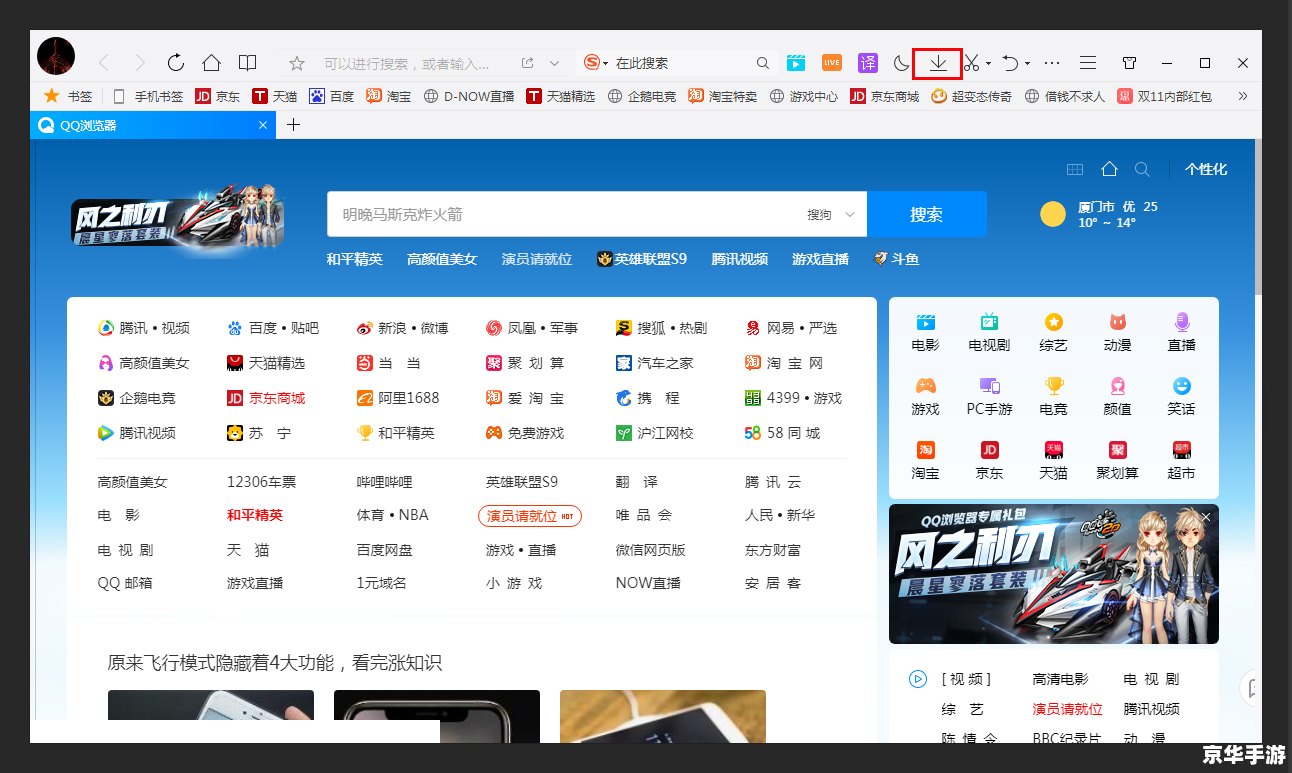Open 电竞 trophy category icon

coord(1053,397)
